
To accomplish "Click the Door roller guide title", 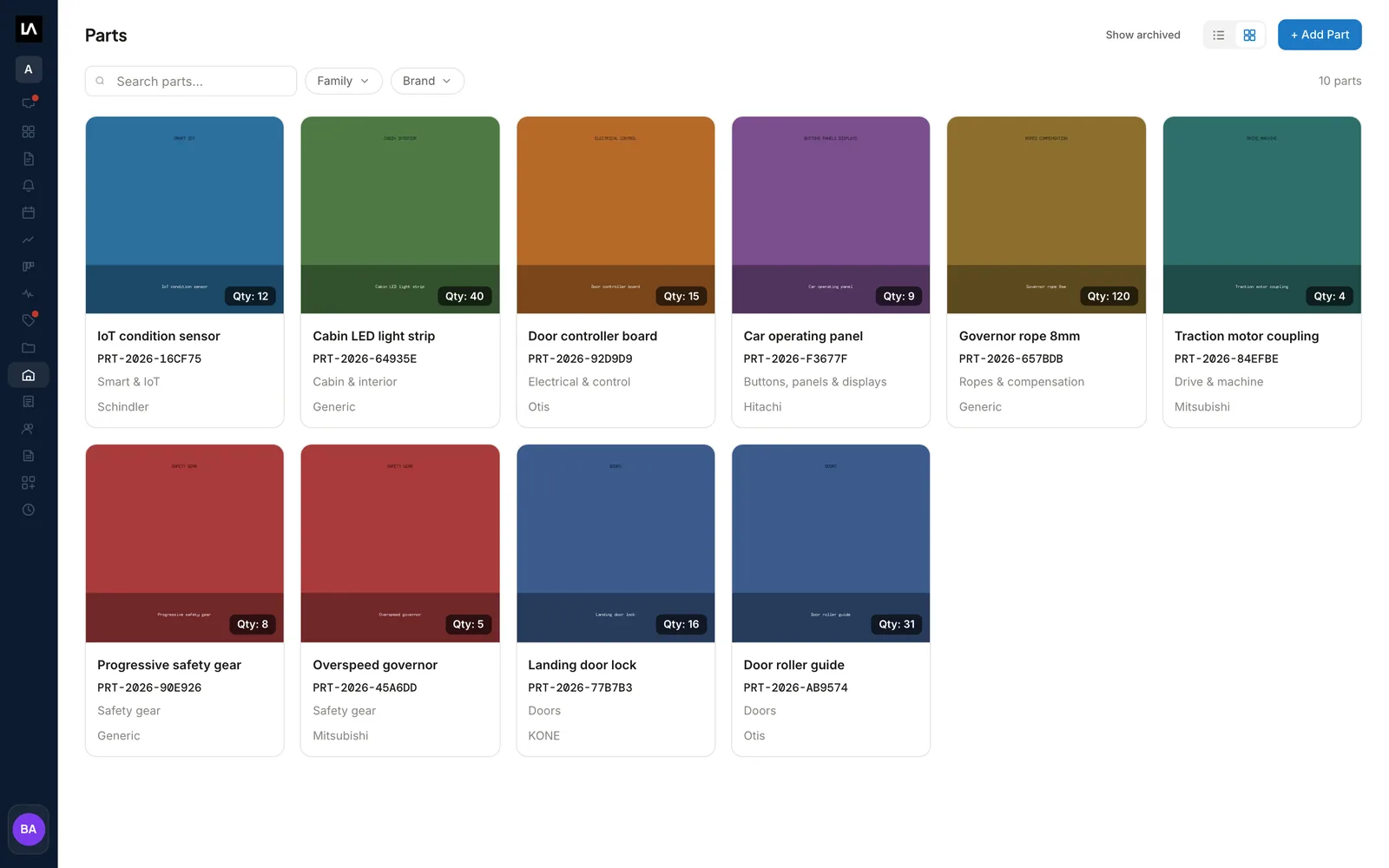I will [793, 665].
